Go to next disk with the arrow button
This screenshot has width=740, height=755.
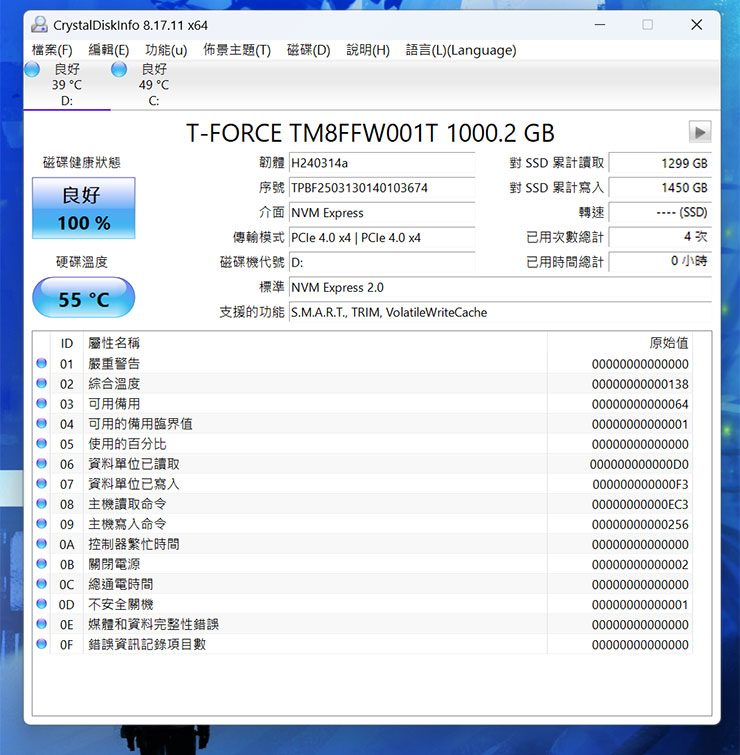(x=700, y=132)
